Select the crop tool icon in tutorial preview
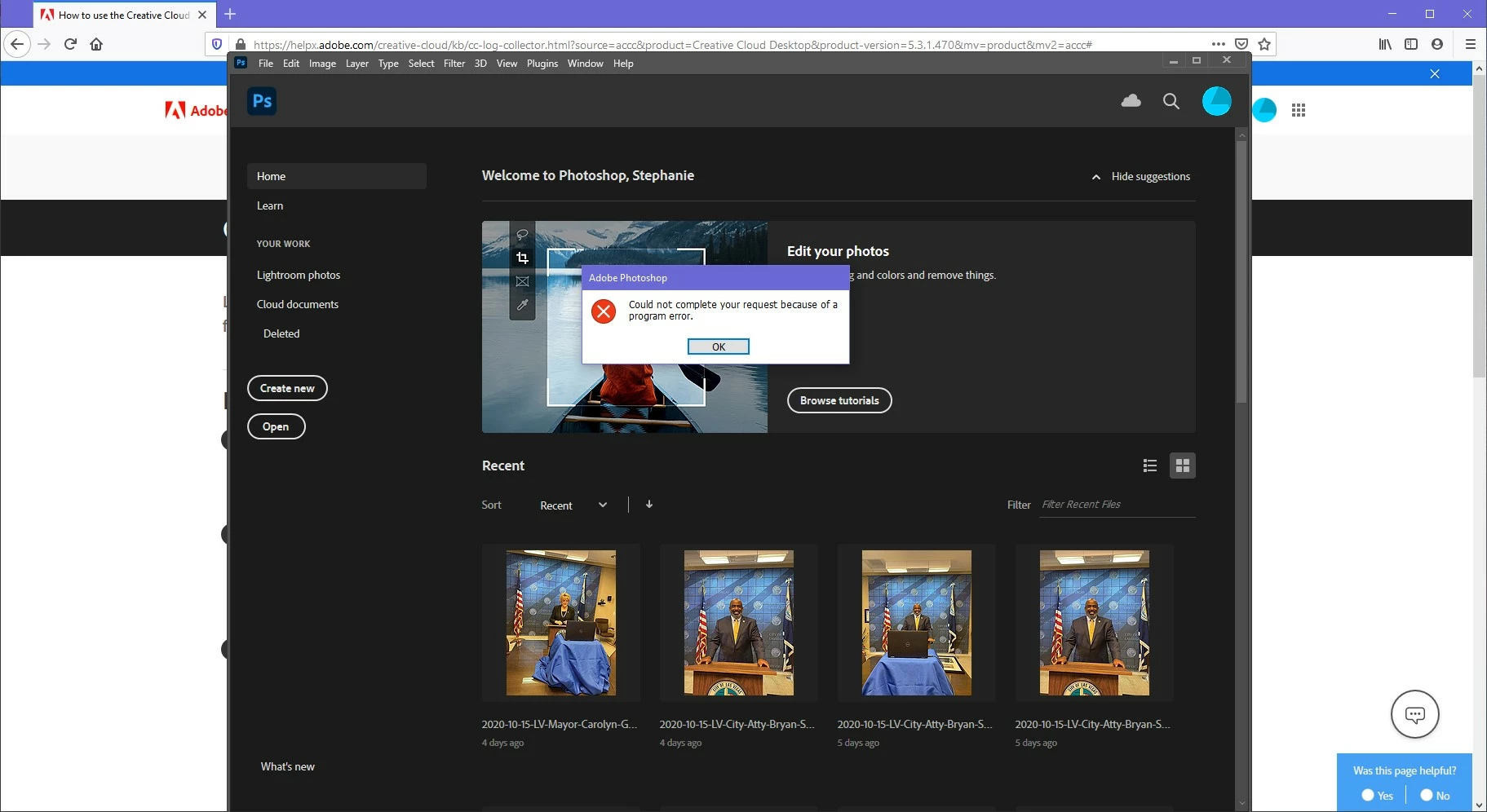Screen dimensions: 1487x812 pos(522,258)
